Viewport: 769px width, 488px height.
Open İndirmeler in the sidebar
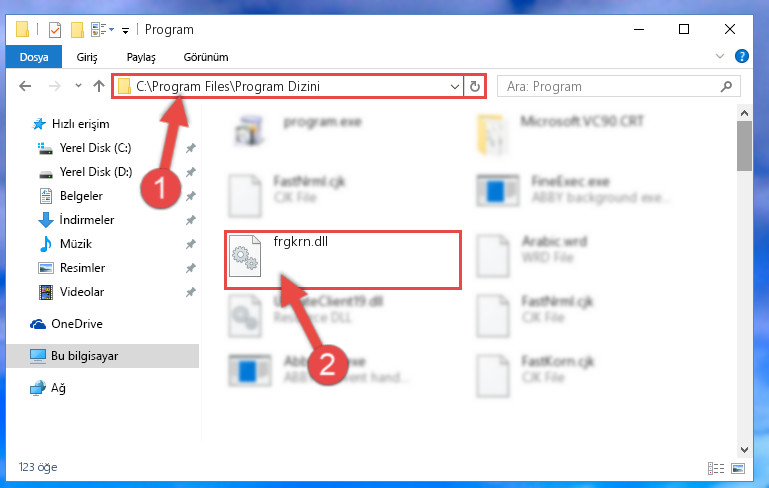click(86, 220)
